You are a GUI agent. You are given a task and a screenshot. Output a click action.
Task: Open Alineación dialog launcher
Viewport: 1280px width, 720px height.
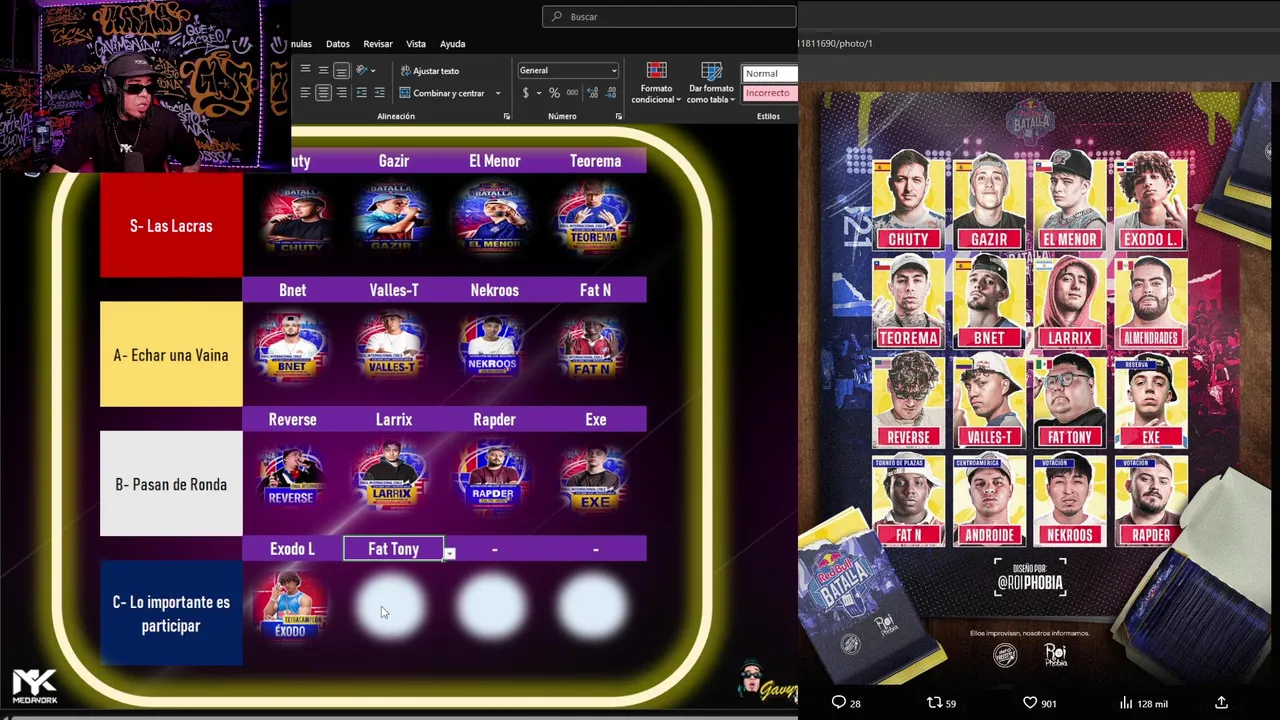pyautogui.click(x=506, y=116)
